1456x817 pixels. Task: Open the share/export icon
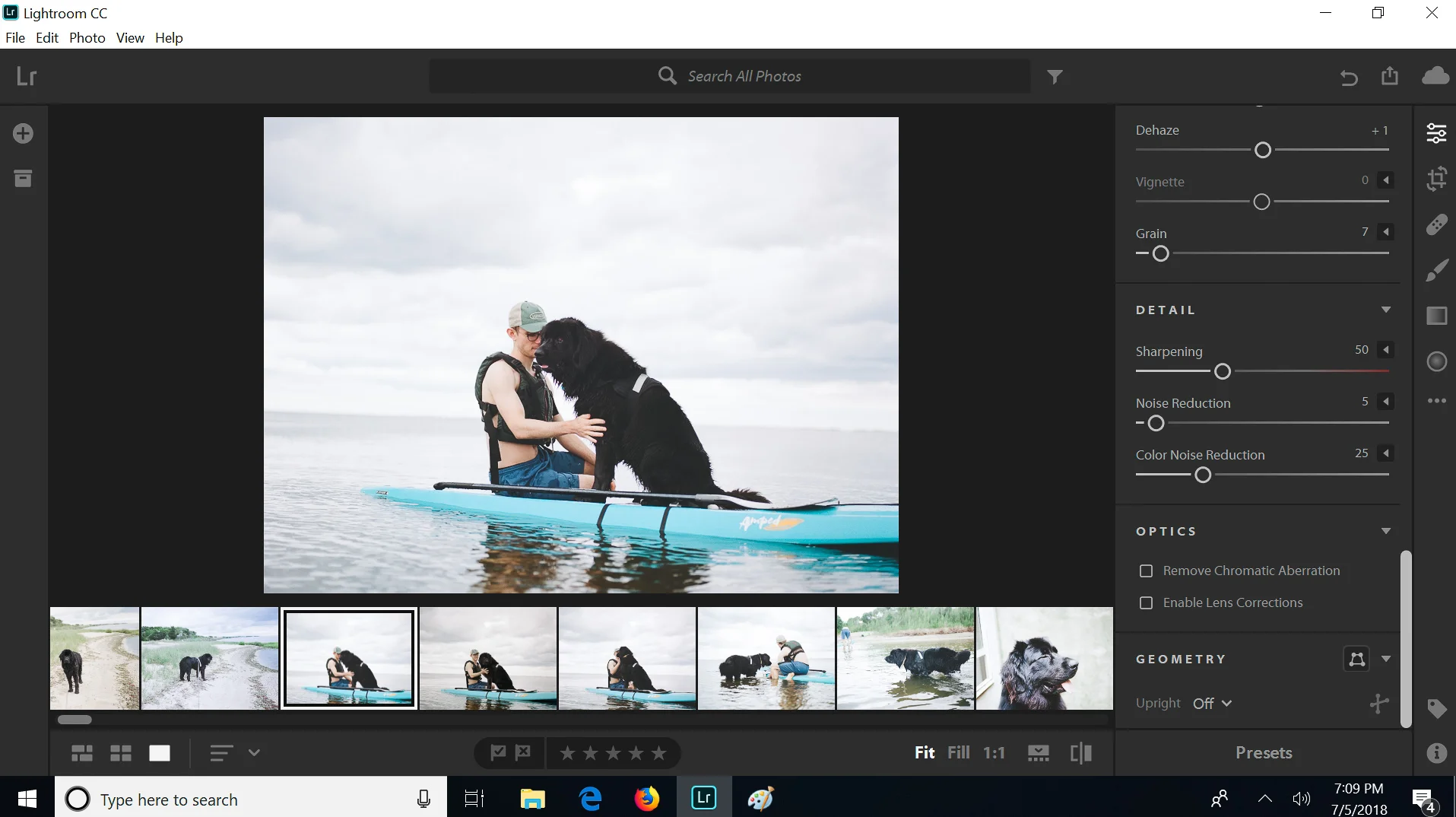click(x=1390, y=76)
